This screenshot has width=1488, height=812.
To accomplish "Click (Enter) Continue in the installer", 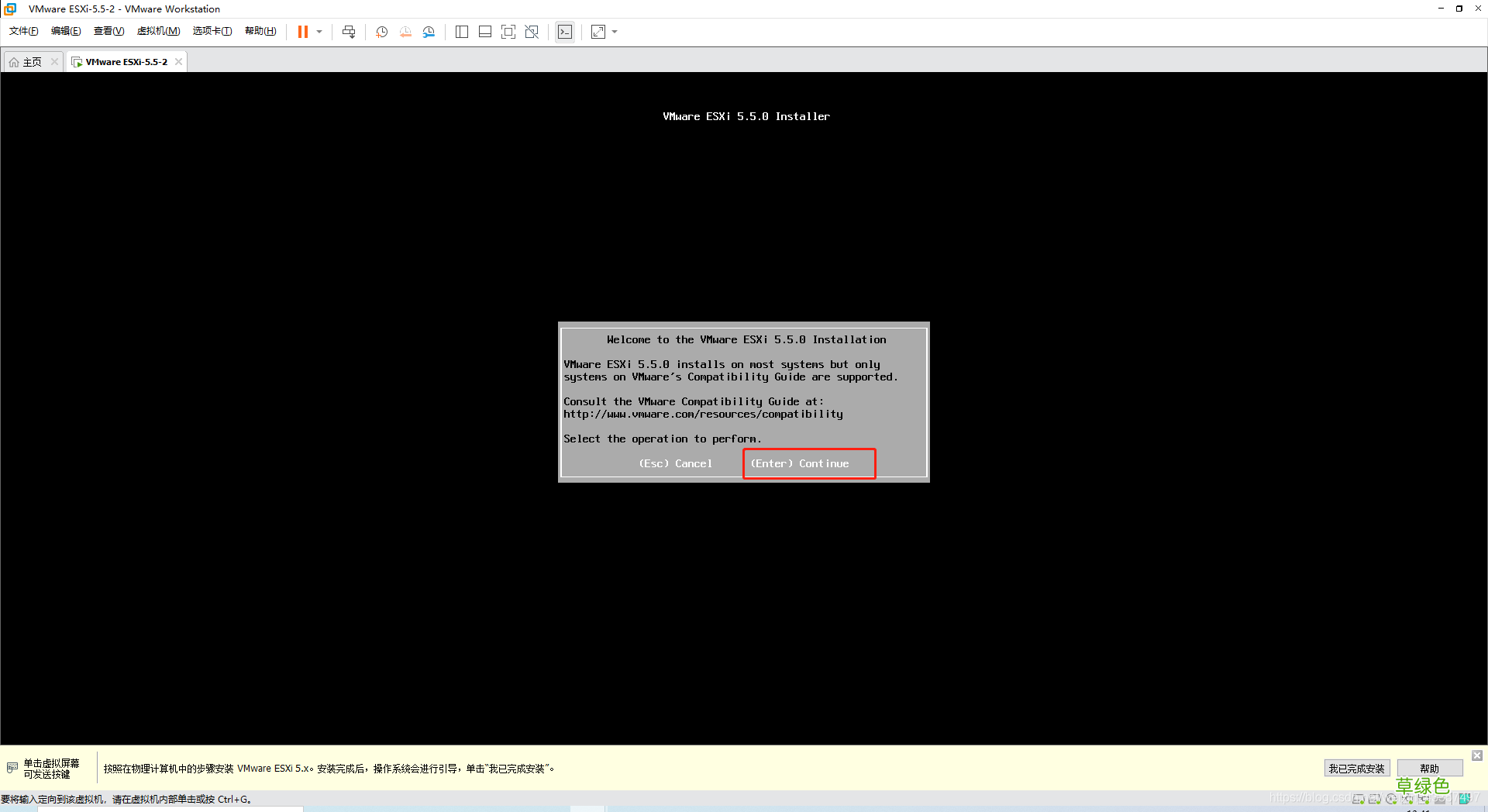I will pyautogui.click(x=800, y=463).
